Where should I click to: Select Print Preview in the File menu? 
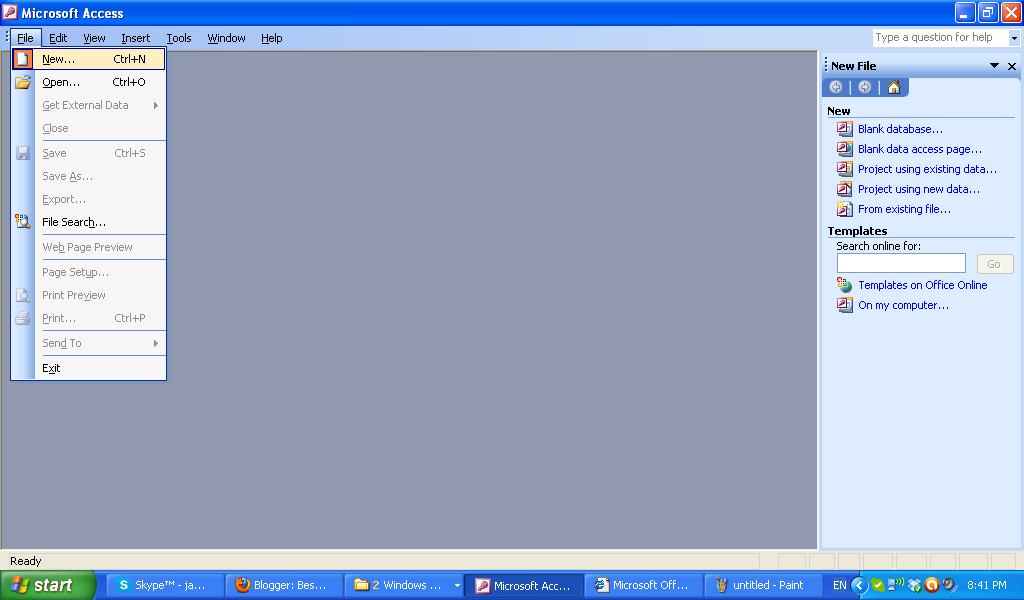(x=74, y=295)
